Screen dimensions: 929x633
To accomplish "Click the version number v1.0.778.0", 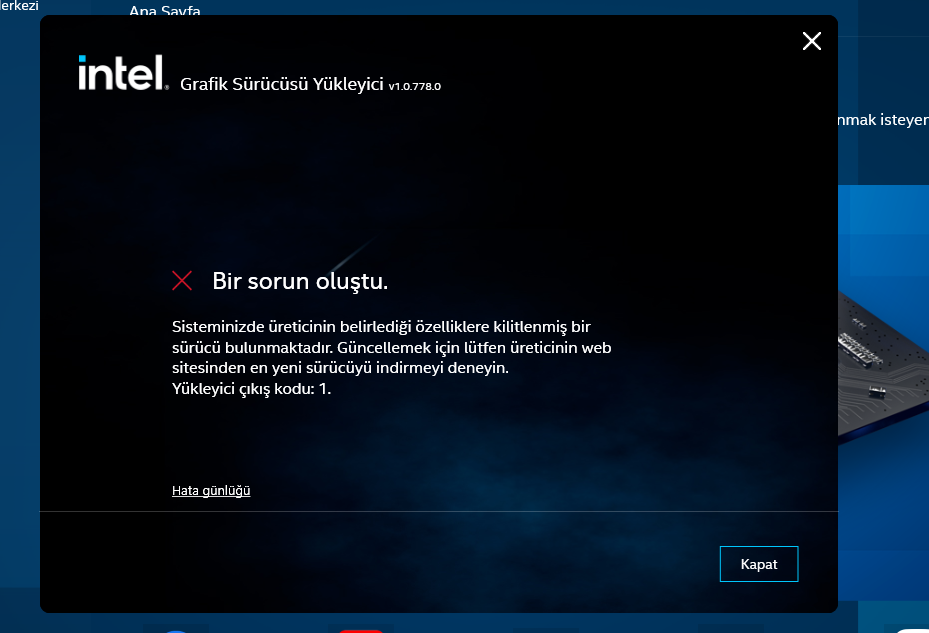I will [415, 87].
